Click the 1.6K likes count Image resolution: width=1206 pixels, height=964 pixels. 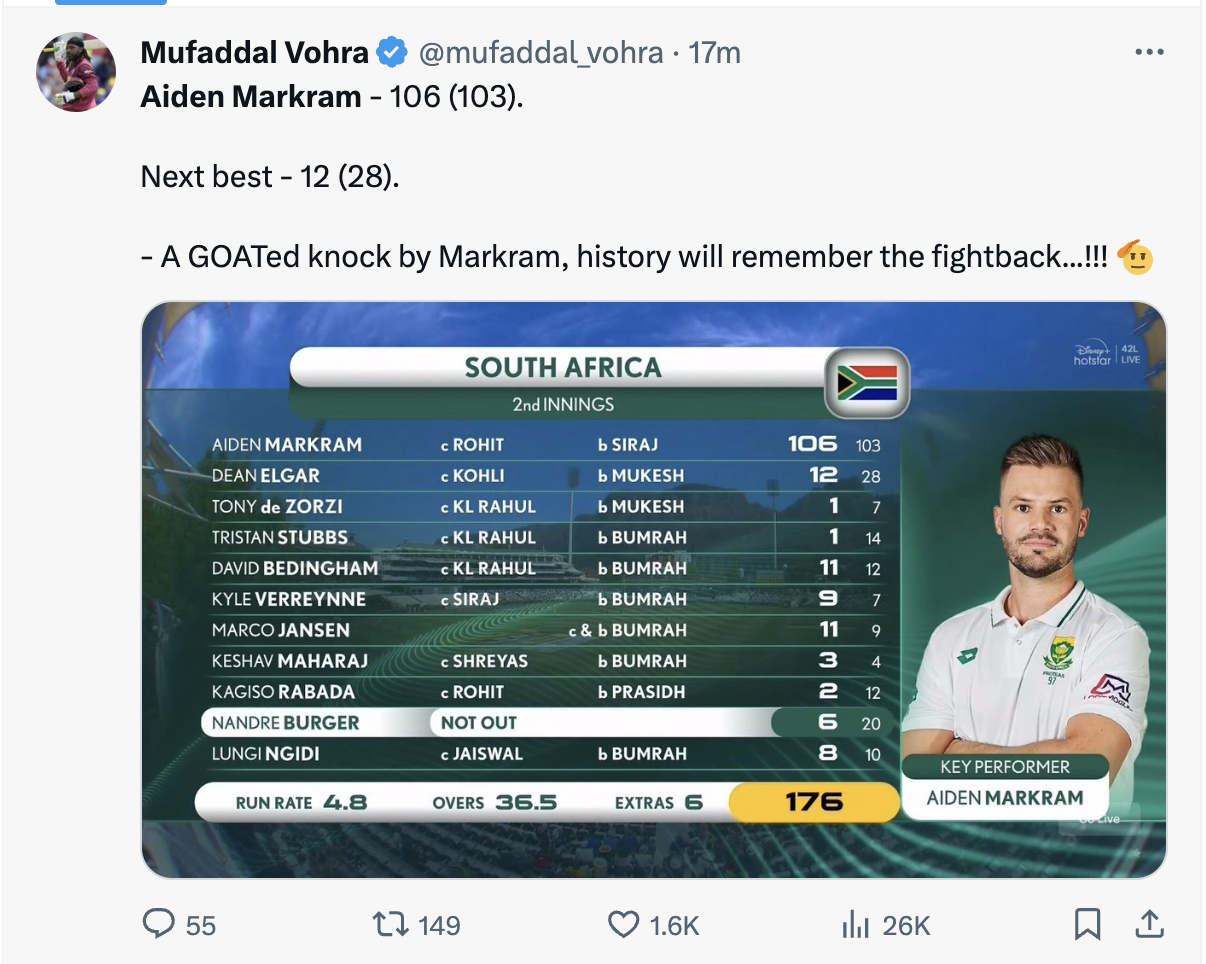[674, 926]
